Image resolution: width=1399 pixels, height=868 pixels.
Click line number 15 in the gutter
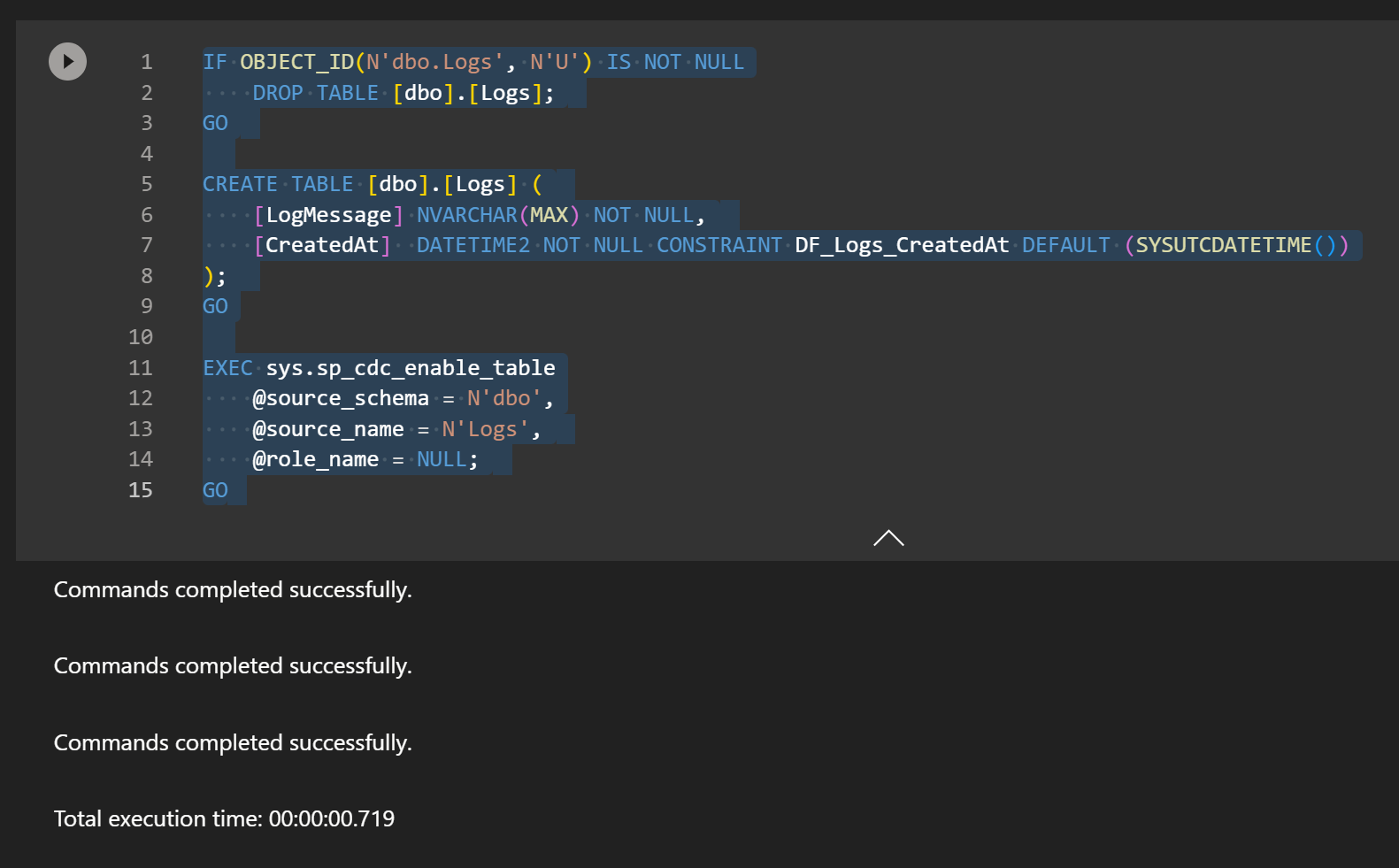coord(141,490)
